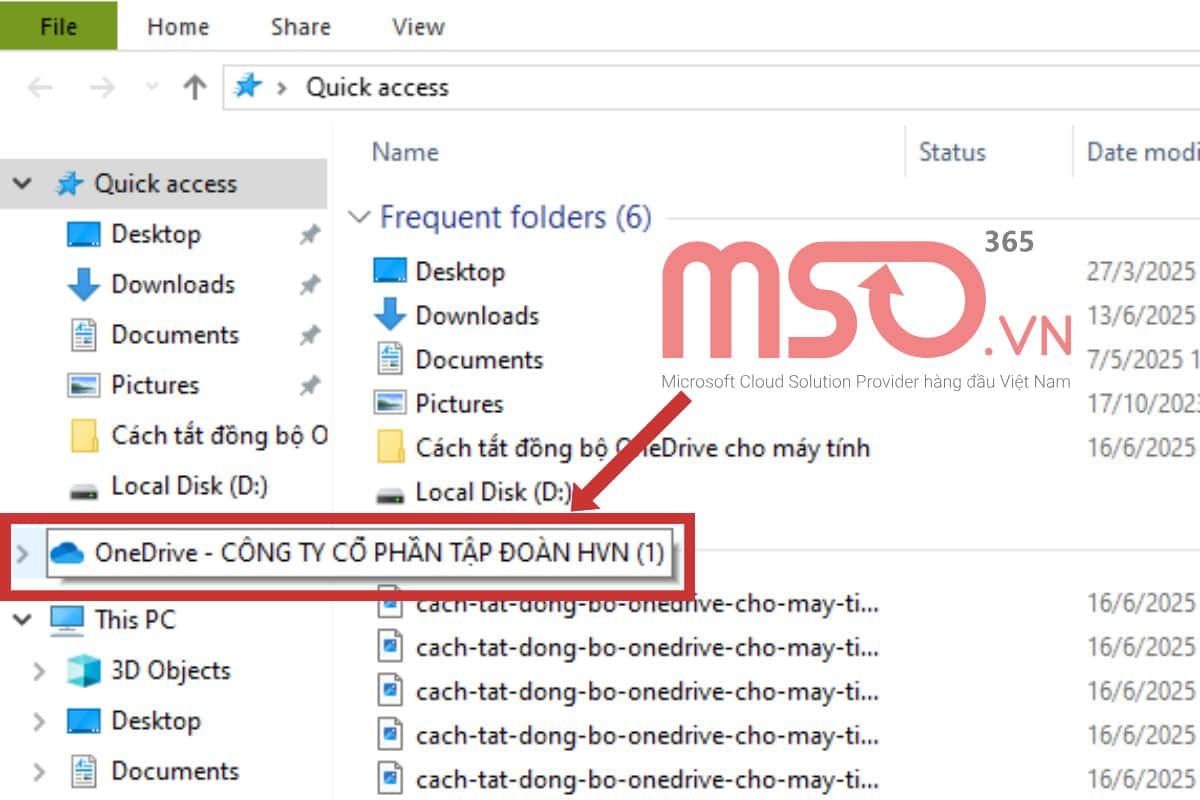Open the Pictures frequent folder icon

(390, 403)
